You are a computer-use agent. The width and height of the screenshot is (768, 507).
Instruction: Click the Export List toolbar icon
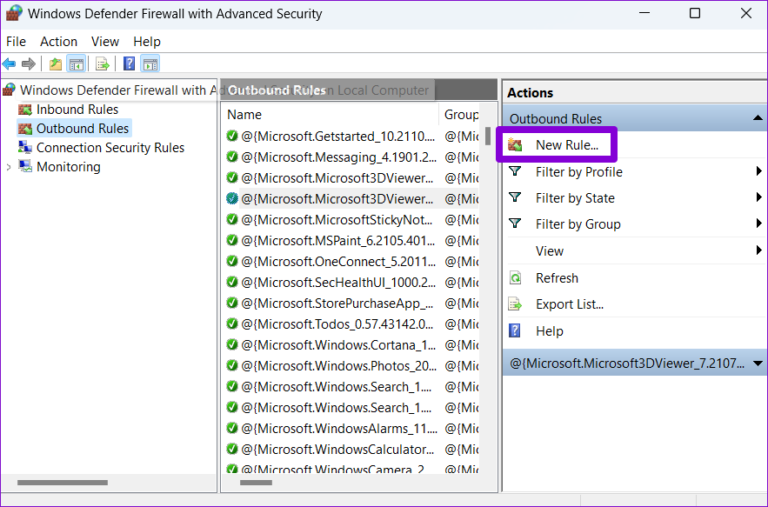pos(102,64)
